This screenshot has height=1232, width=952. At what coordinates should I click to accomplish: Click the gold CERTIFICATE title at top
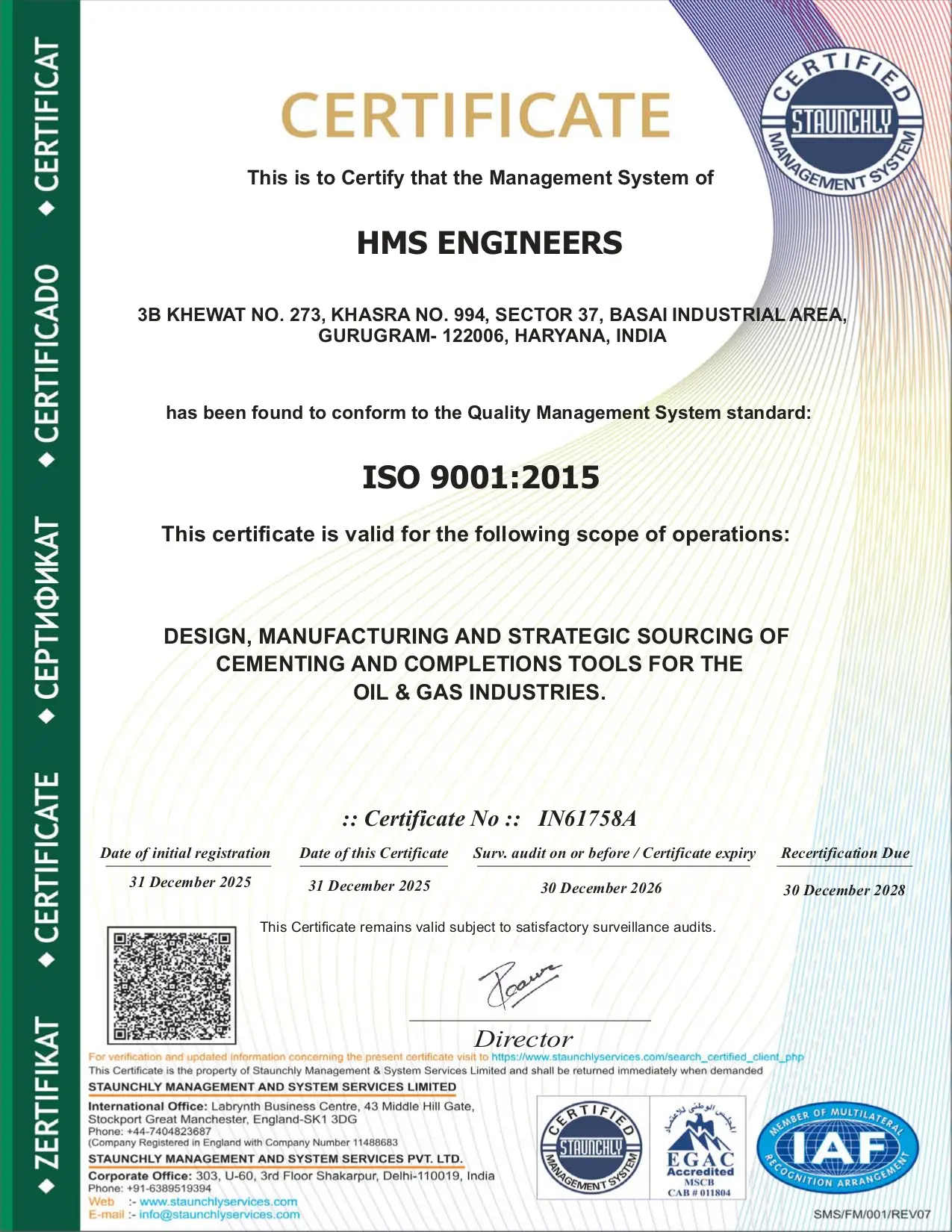[x=476, y=116]
